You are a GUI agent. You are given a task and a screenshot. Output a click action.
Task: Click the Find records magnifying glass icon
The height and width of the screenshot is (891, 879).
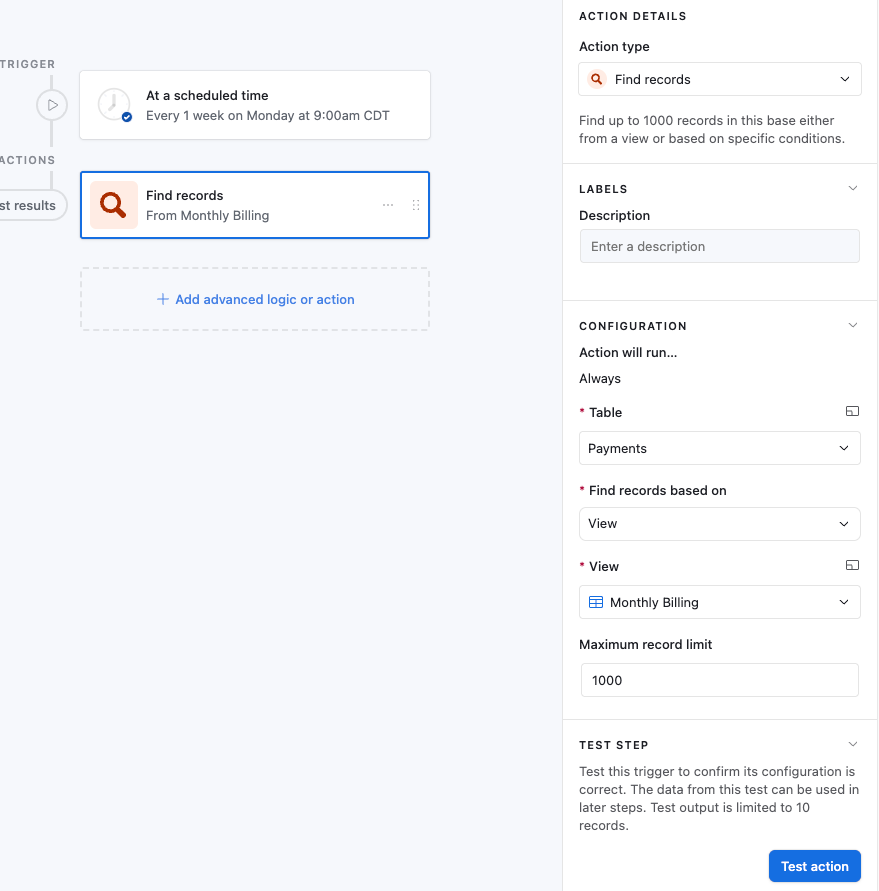click(112, 204)
